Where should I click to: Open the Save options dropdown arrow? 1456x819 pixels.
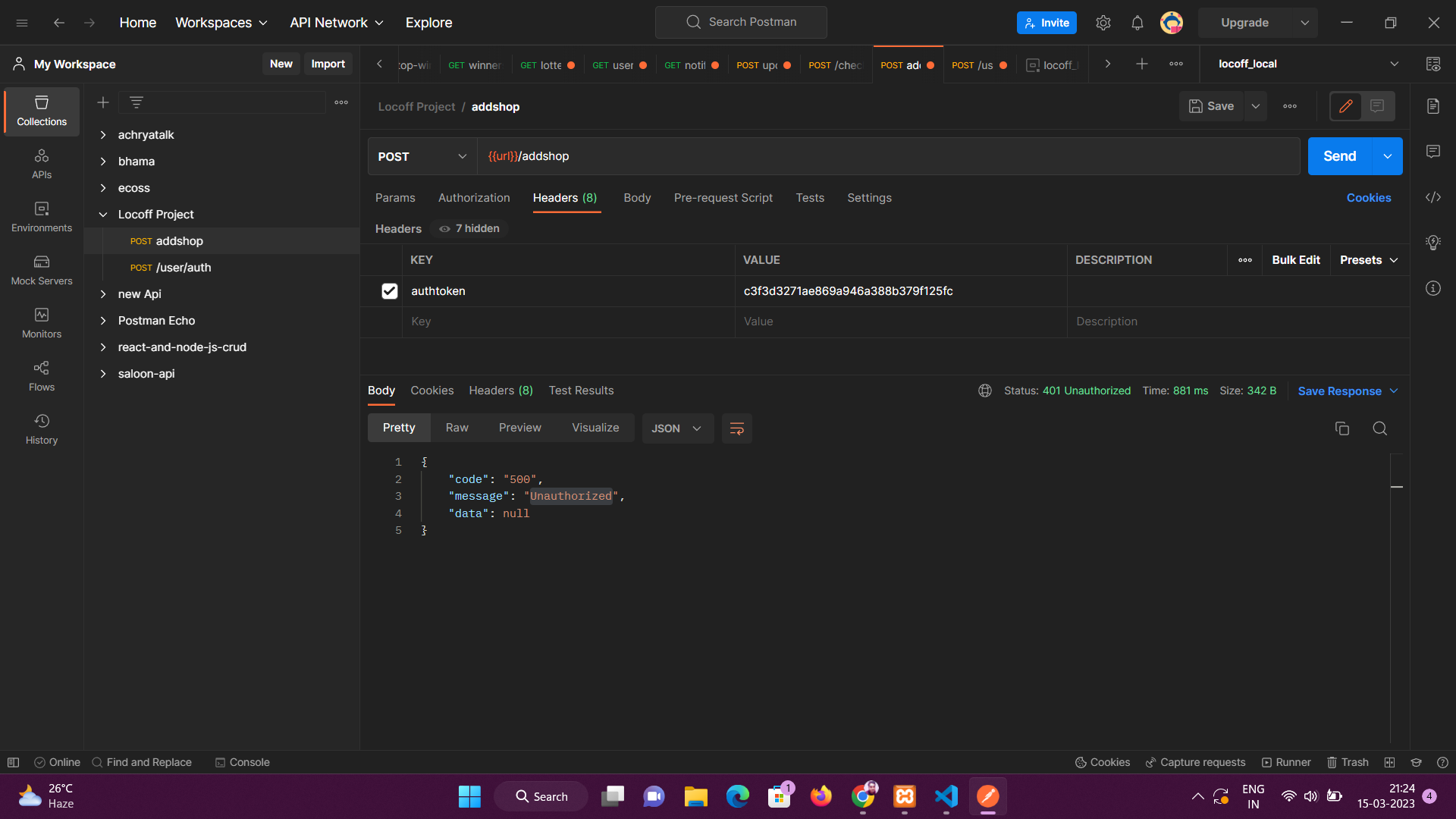[1256, 106]
